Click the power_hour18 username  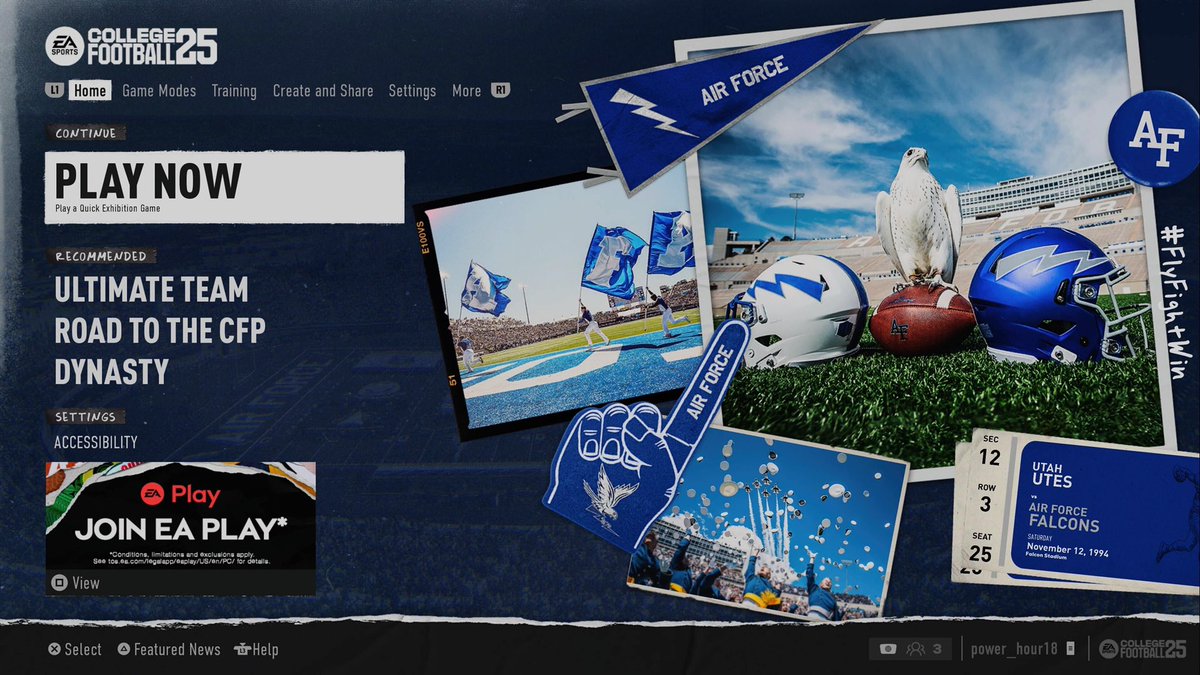tap(1014, 649)
